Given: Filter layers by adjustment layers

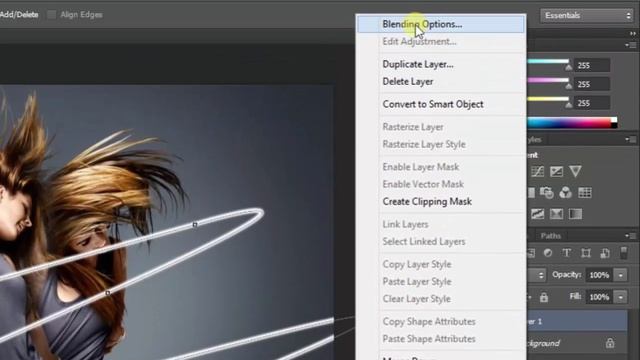Looking at the screenshot, I should [x=548, y=253].
